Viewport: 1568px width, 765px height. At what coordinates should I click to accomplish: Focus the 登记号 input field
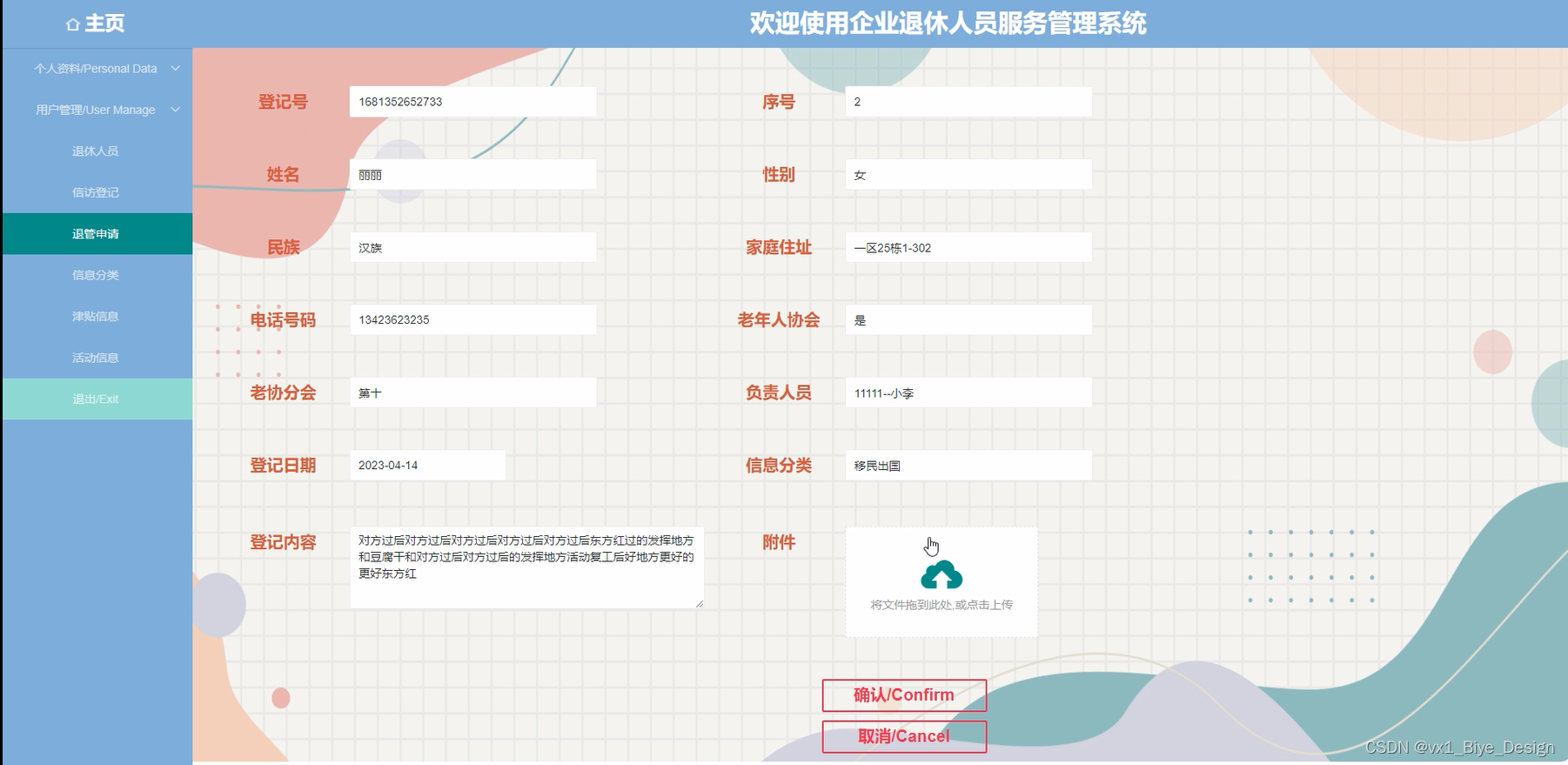473,102
